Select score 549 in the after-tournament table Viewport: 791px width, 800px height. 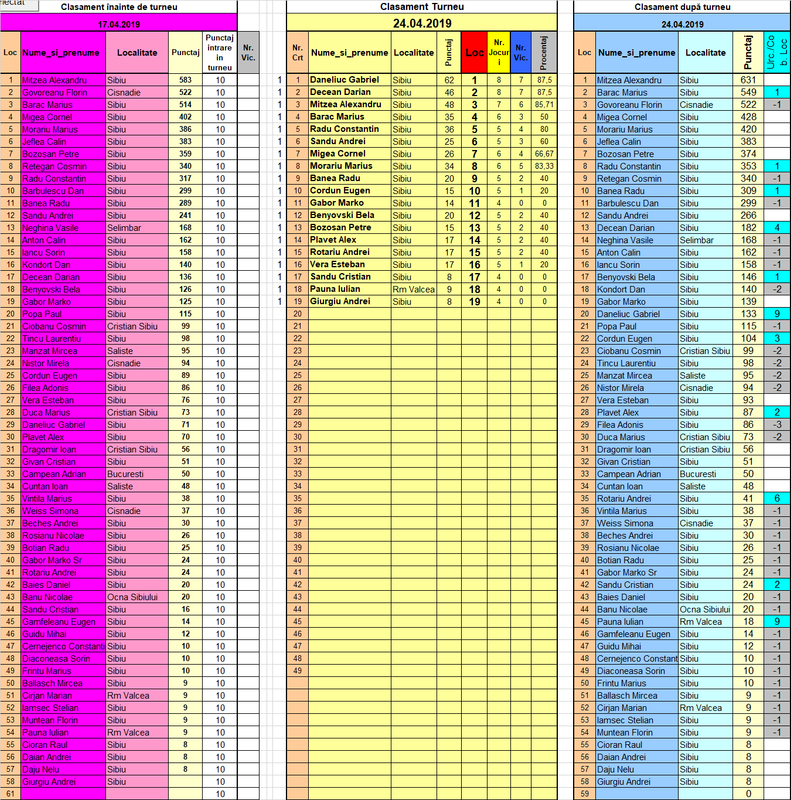point(748,92)
